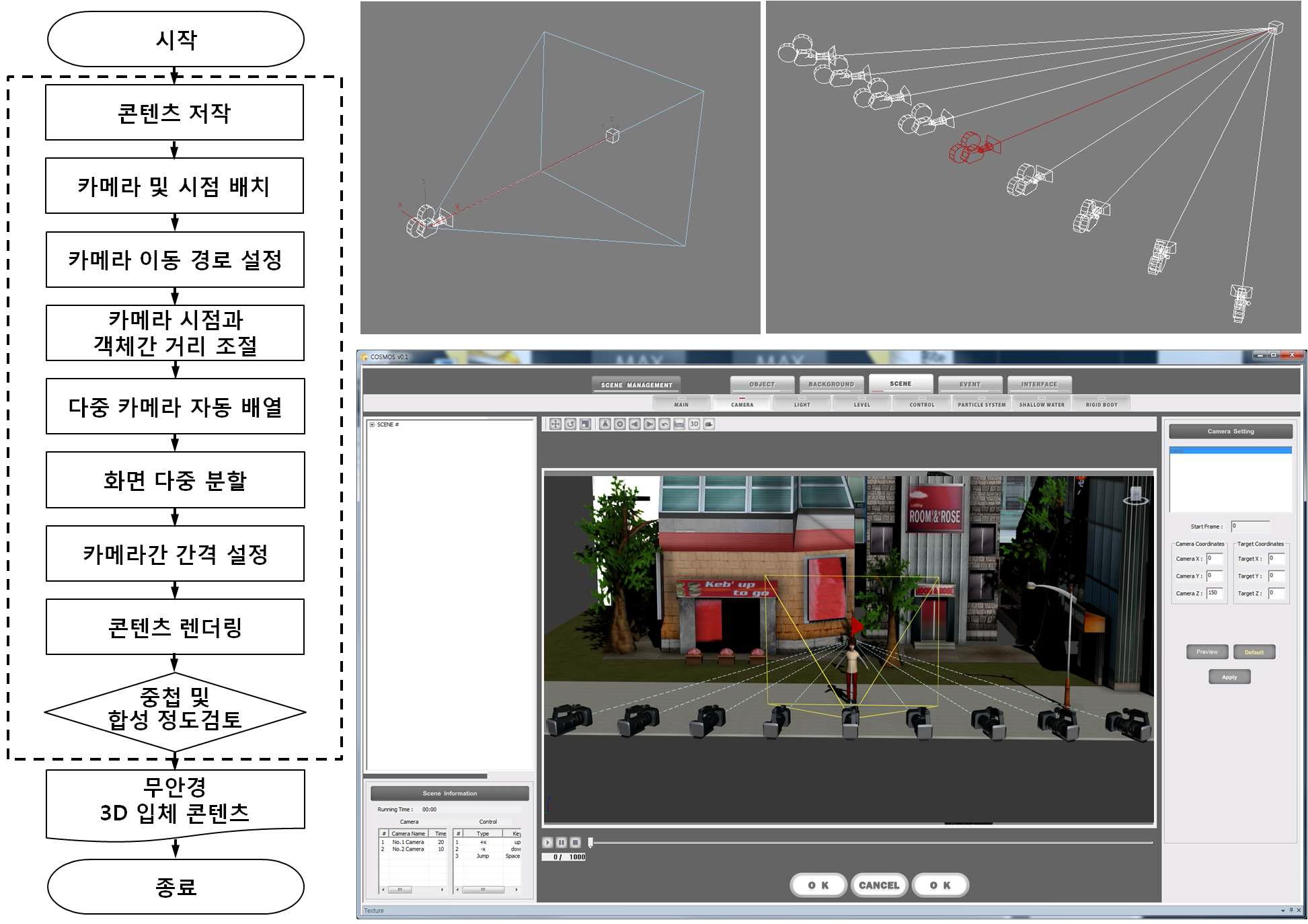
Task: Click the Control table horizontal scrollbar thumb
Action: (x=482, y=890)
